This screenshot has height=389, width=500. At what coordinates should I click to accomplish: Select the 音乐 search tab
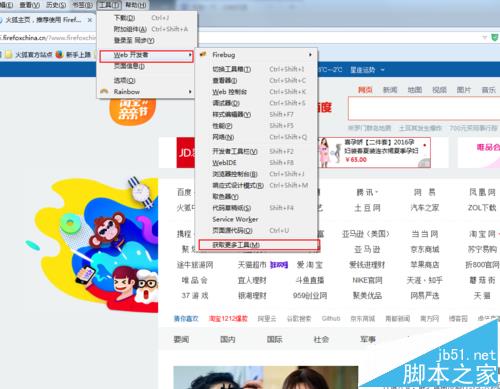(489, 90)
